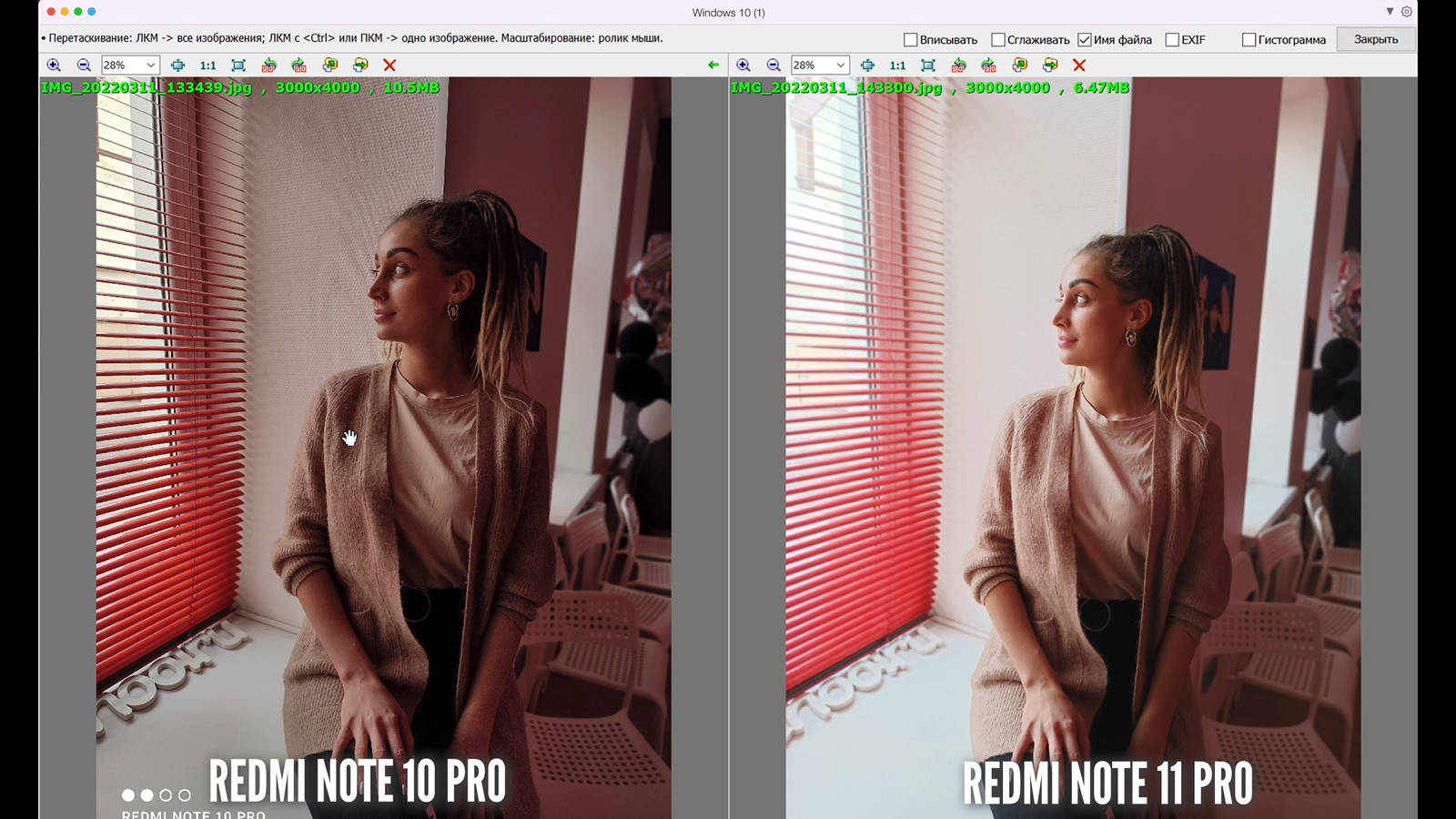This screenshot has width=1456, height=819.
Task: Click the 6.47MB file size text
Action: point(1101,88)
